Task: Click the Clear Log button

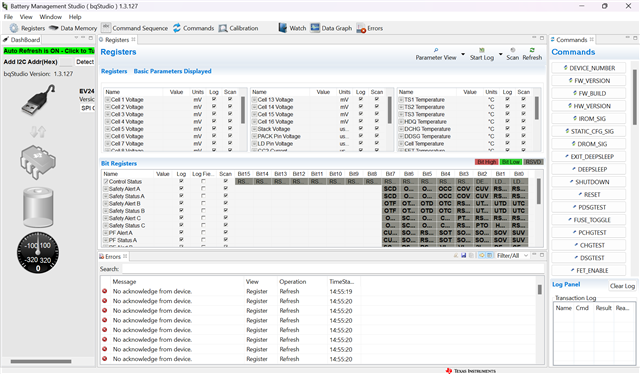Action: click(622, 286)
